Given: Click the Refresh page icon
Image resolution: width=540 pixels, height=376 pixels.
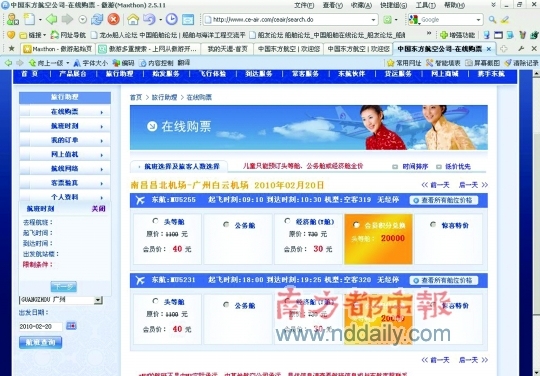Looking at the screenshot, I should coord(97,19).
